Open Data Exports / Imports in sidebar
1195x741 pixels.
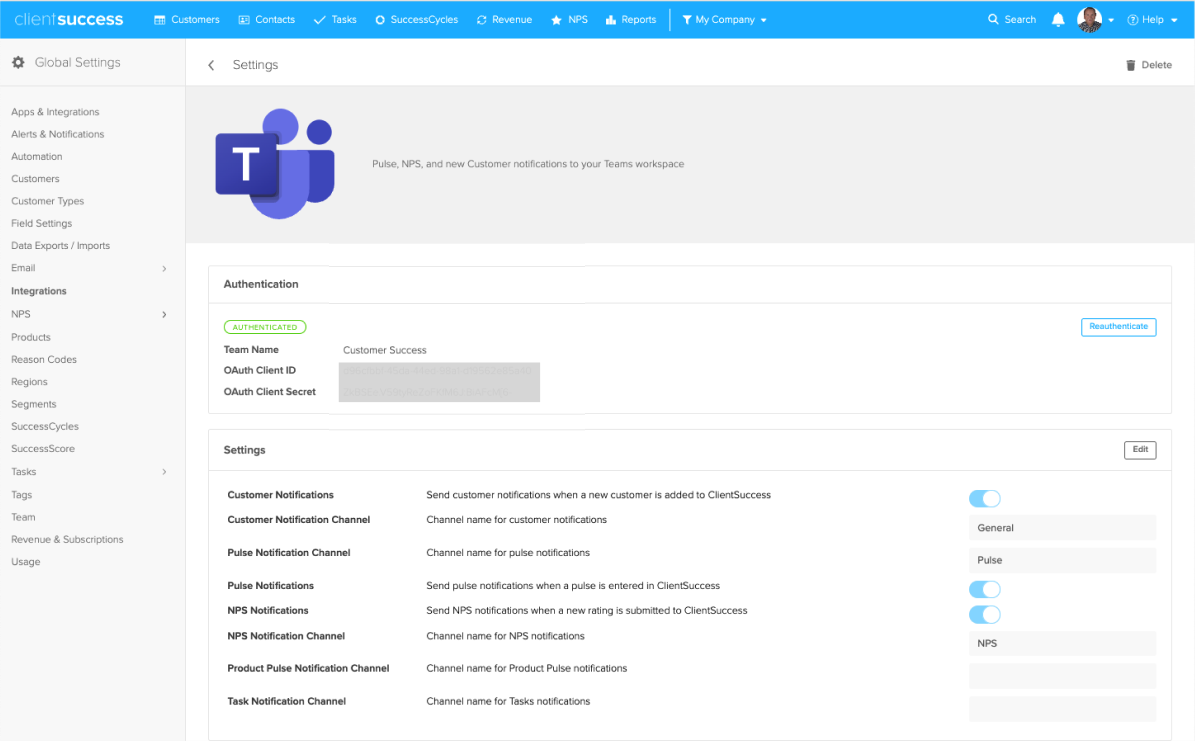60,245
